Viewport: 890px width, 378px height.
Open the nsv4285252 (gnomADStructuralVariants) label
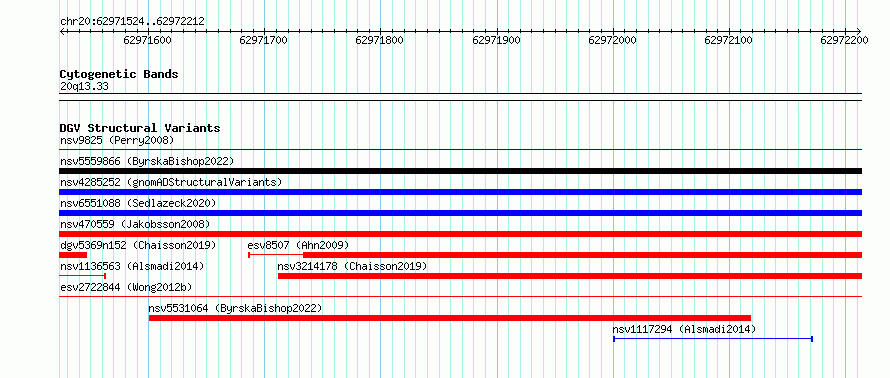point(171,182)
